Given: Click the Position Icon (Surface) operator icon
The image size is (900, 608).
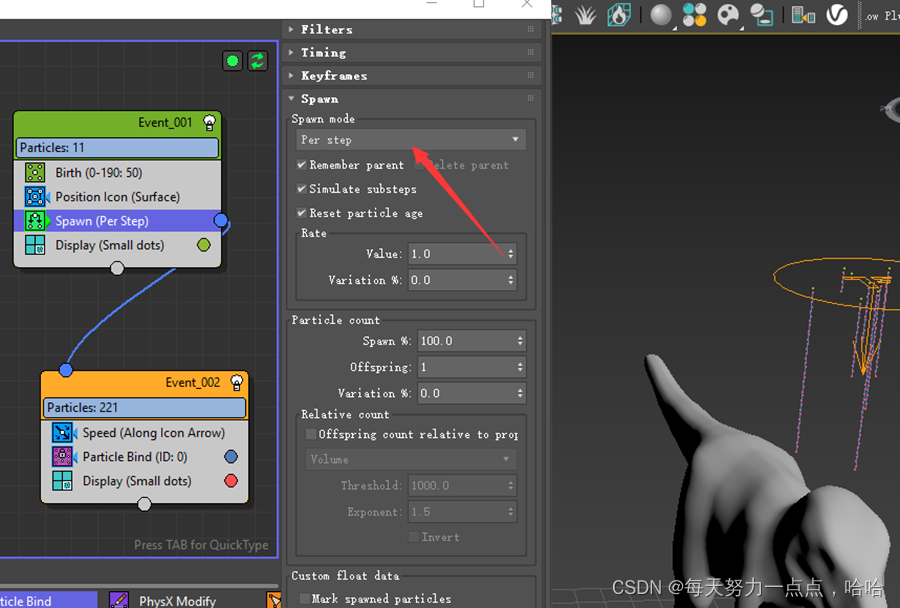Looking at the screenshot, I should coord(36,196).
